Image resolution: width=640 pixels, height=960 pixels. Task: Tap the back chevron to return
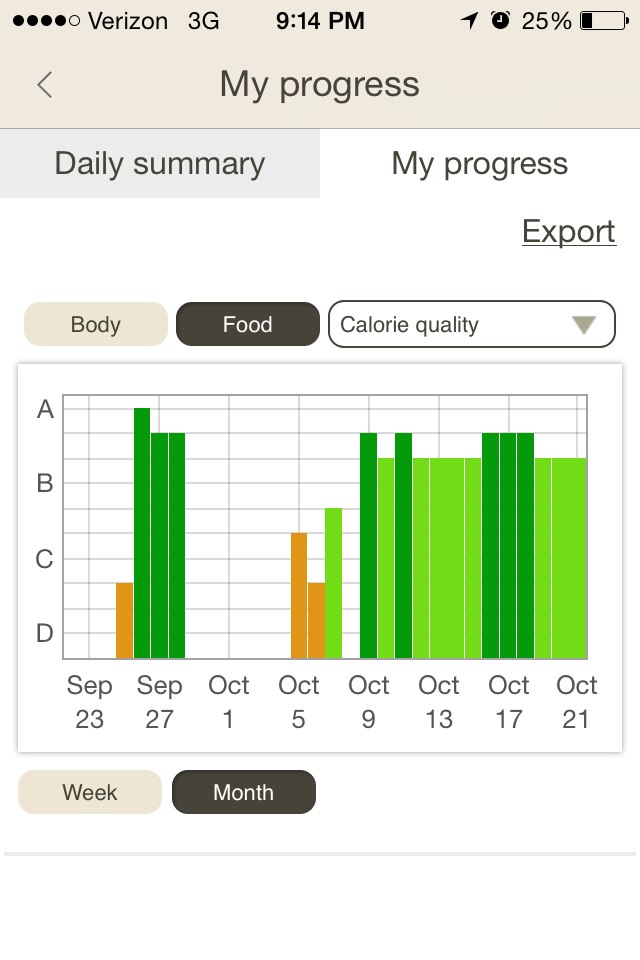(43, 85)
